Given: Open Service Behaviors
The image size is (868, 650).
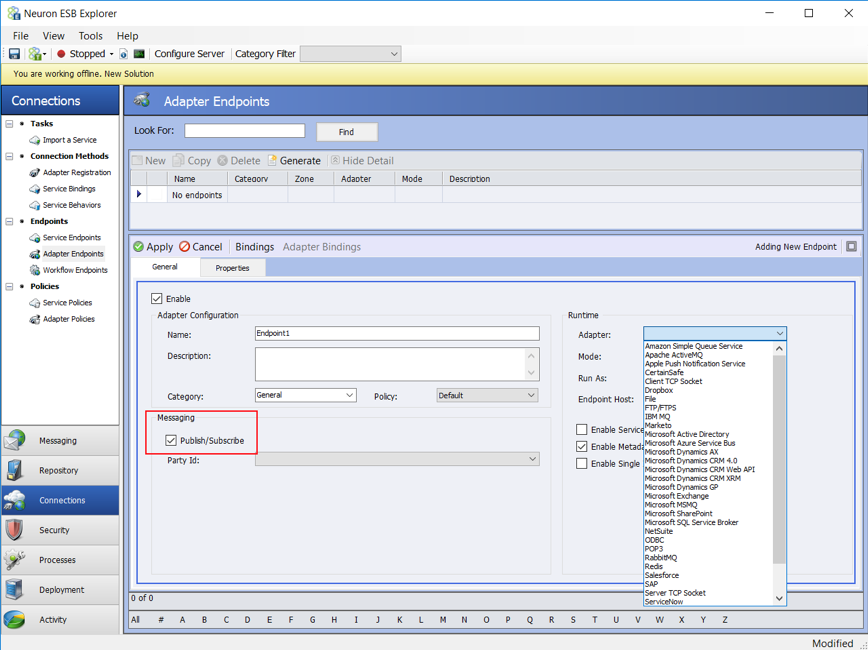Looking at the screenshot, I should 72,205.
